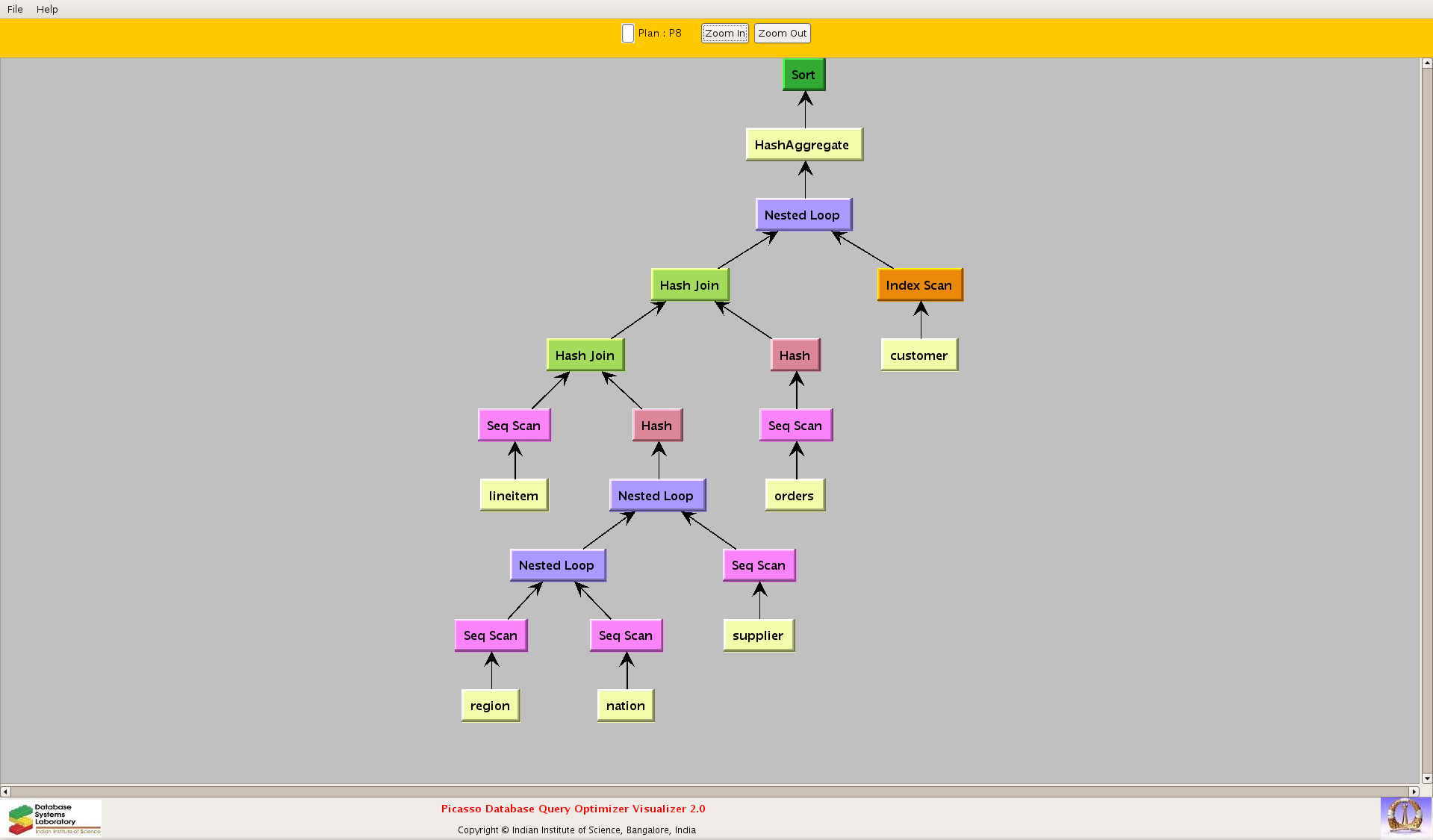Image resolution: width=1433 pixels, height=840 pixels.
Task: Click the Database Systems Laboratory logo
Action: [55, 818]
